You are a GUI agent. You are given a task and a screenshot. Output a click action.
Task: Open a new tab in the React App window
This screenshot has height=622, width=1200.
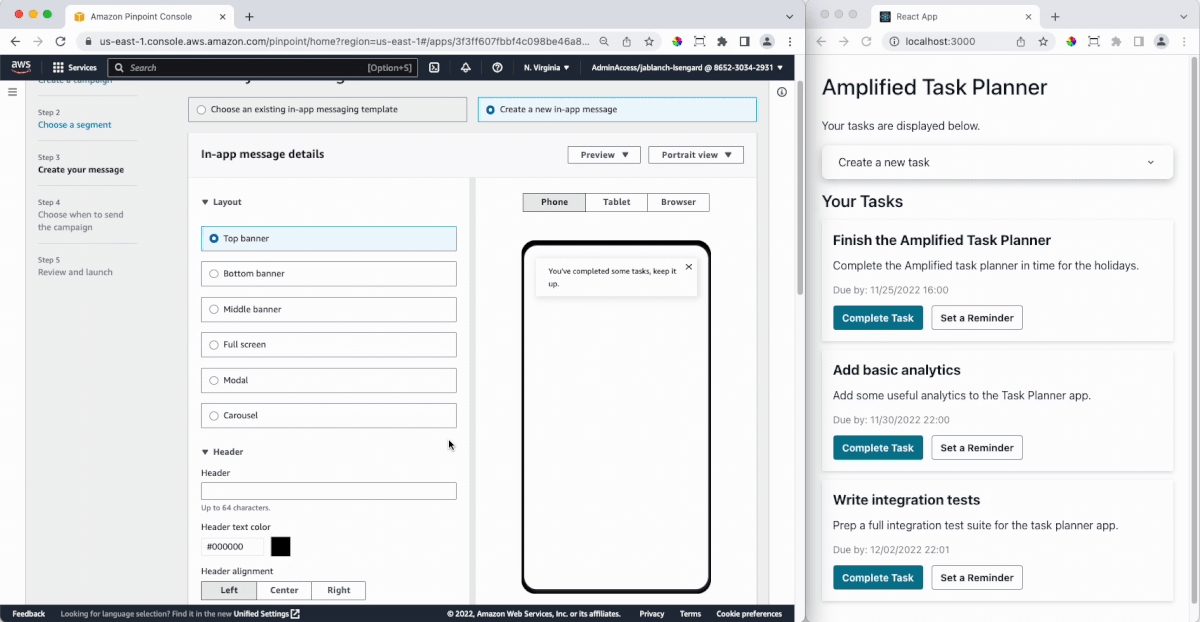[x=1055, y=16]
